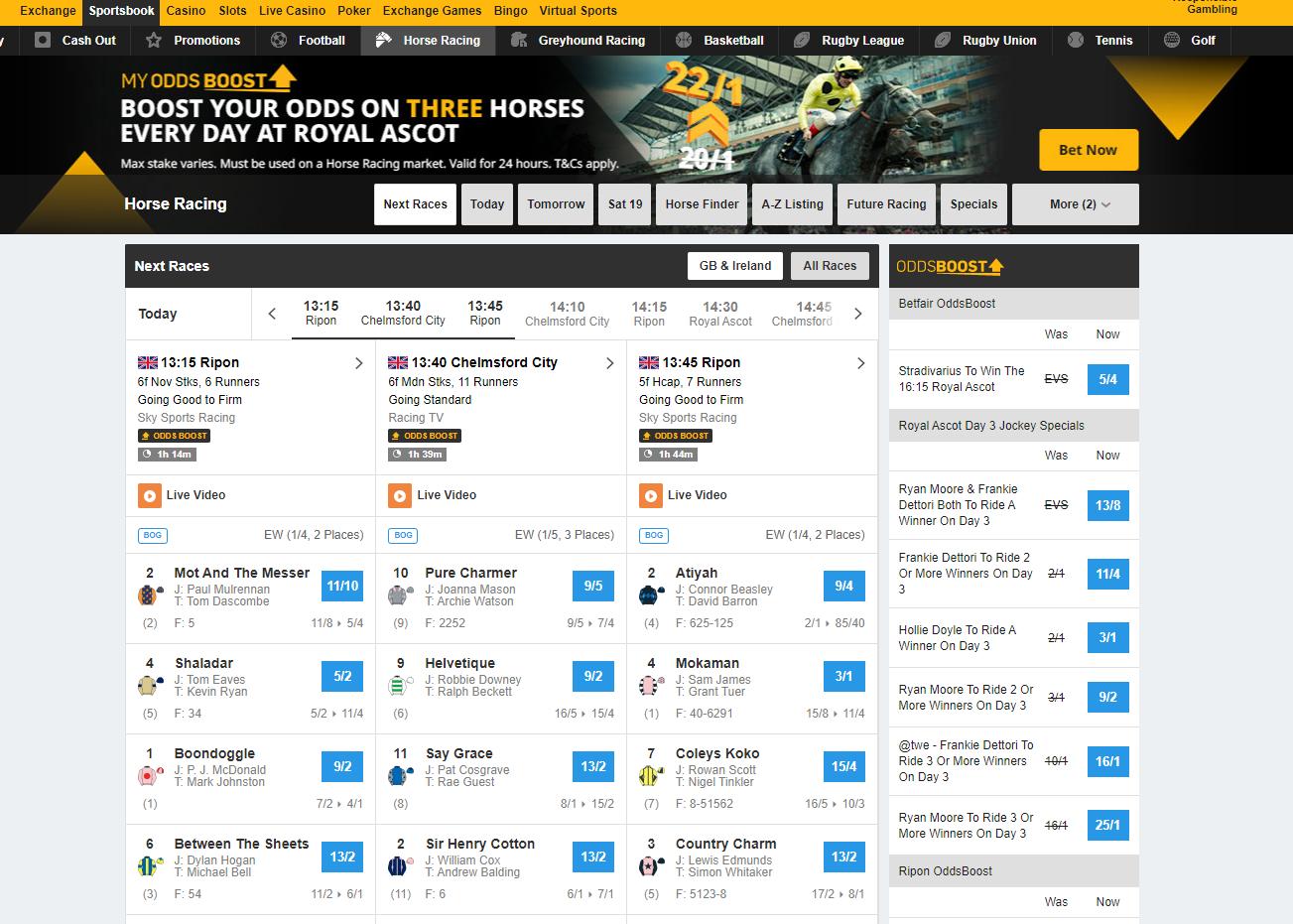Image resolution: width=1293 pixels, height=924 pixels.
Task: Open the Tomorrow races tab
Action: [x=556, y=204]
